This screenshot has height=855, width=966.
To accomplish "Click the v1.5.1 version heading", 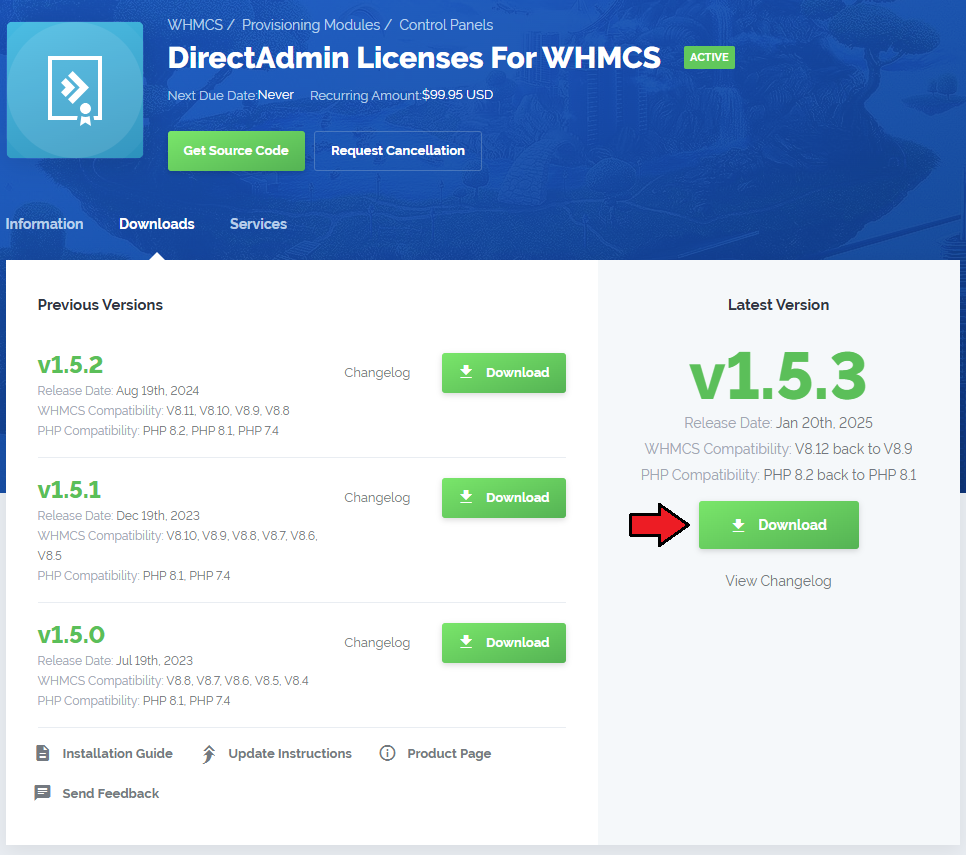I will click(69, 490).
